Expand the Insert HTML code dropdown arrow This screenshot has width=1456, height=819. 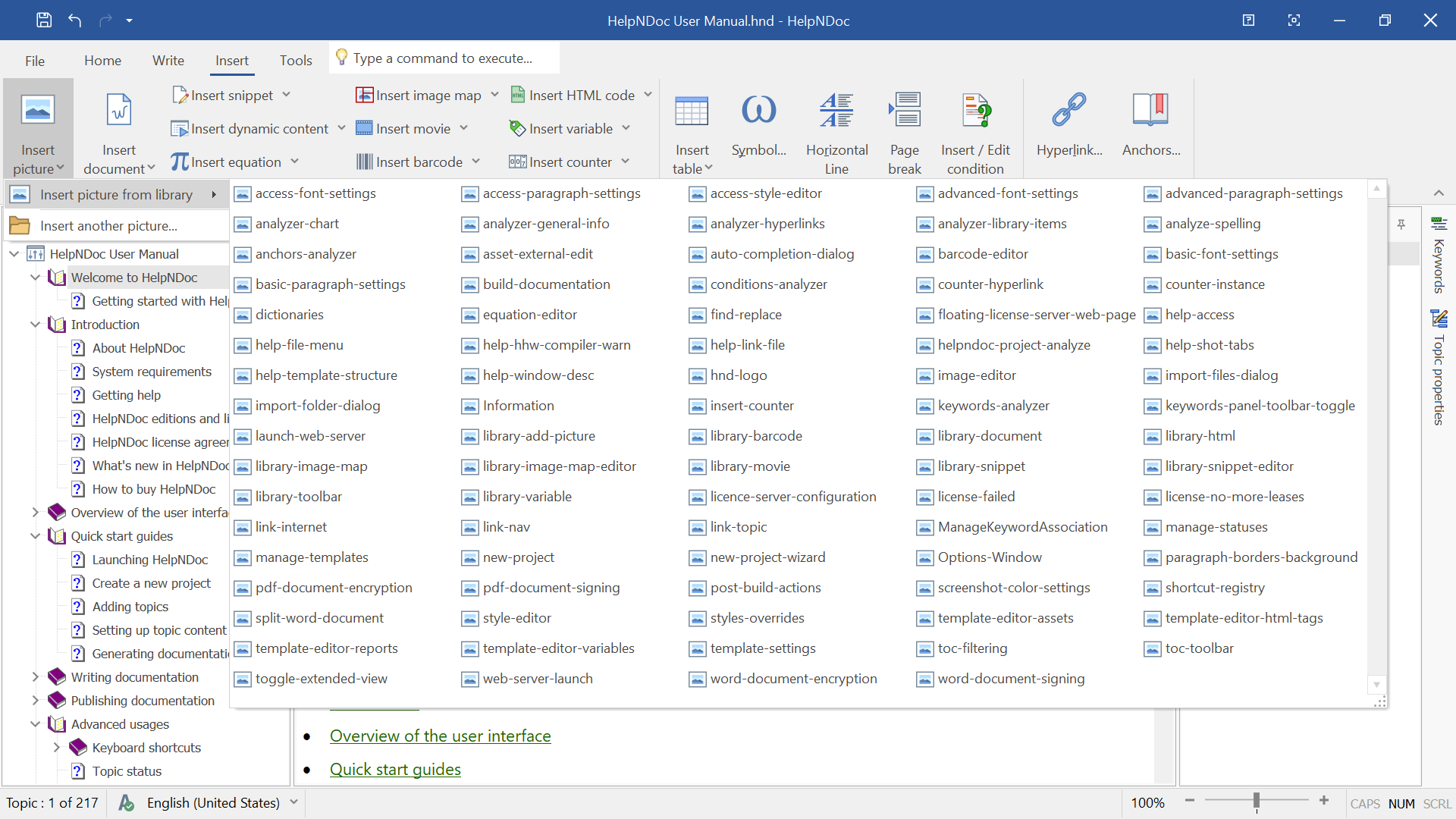(648, 95)
